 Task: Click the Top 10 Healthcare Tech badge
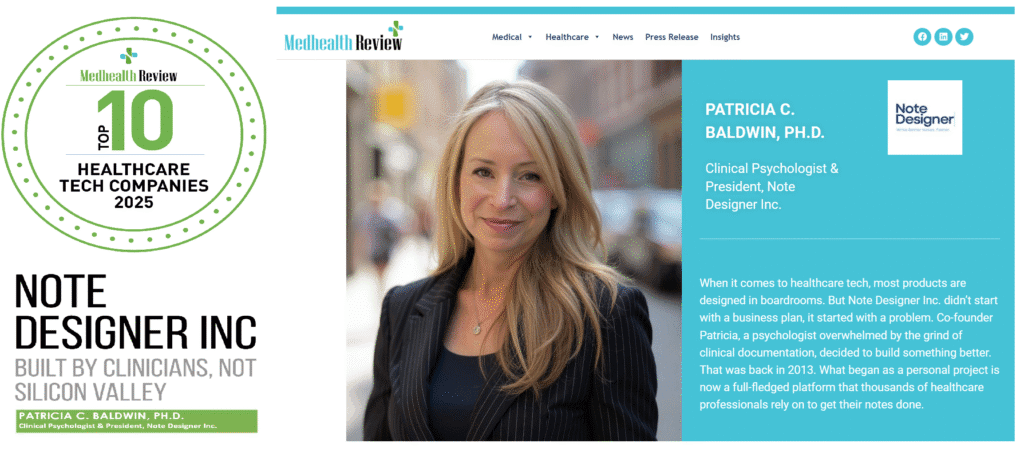coord(134,134)
